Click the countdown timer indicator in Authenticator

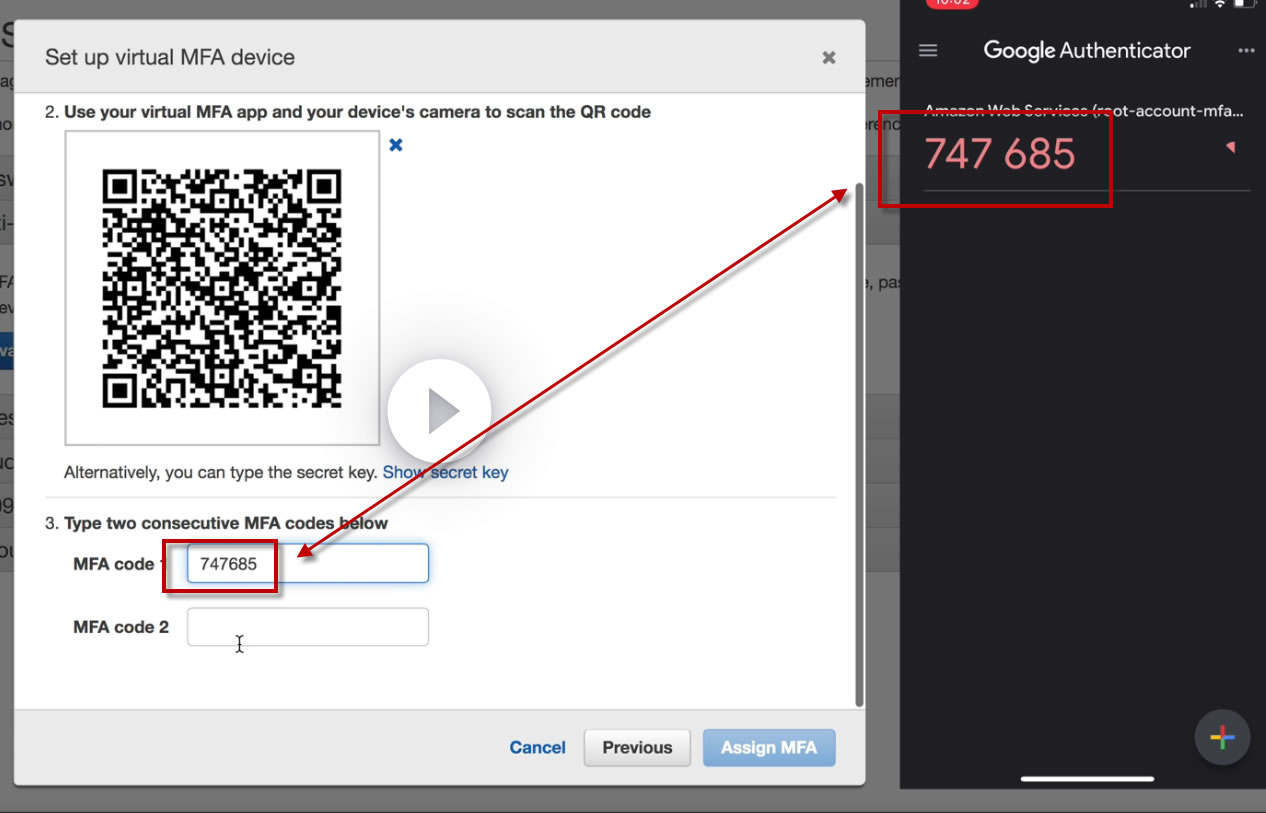[1230, 148]
